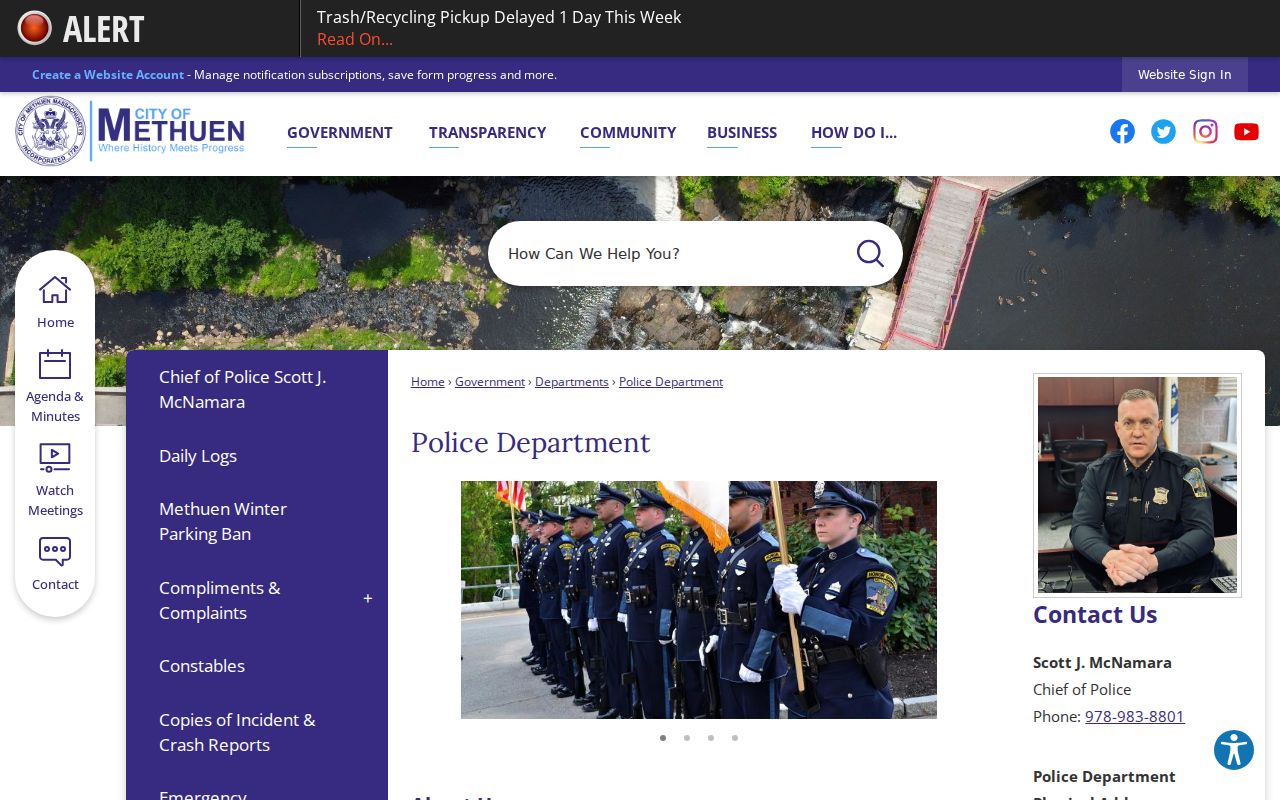Click the red ALERT indicator icon
1280x800 pixels.
click(x=35, y=28)
